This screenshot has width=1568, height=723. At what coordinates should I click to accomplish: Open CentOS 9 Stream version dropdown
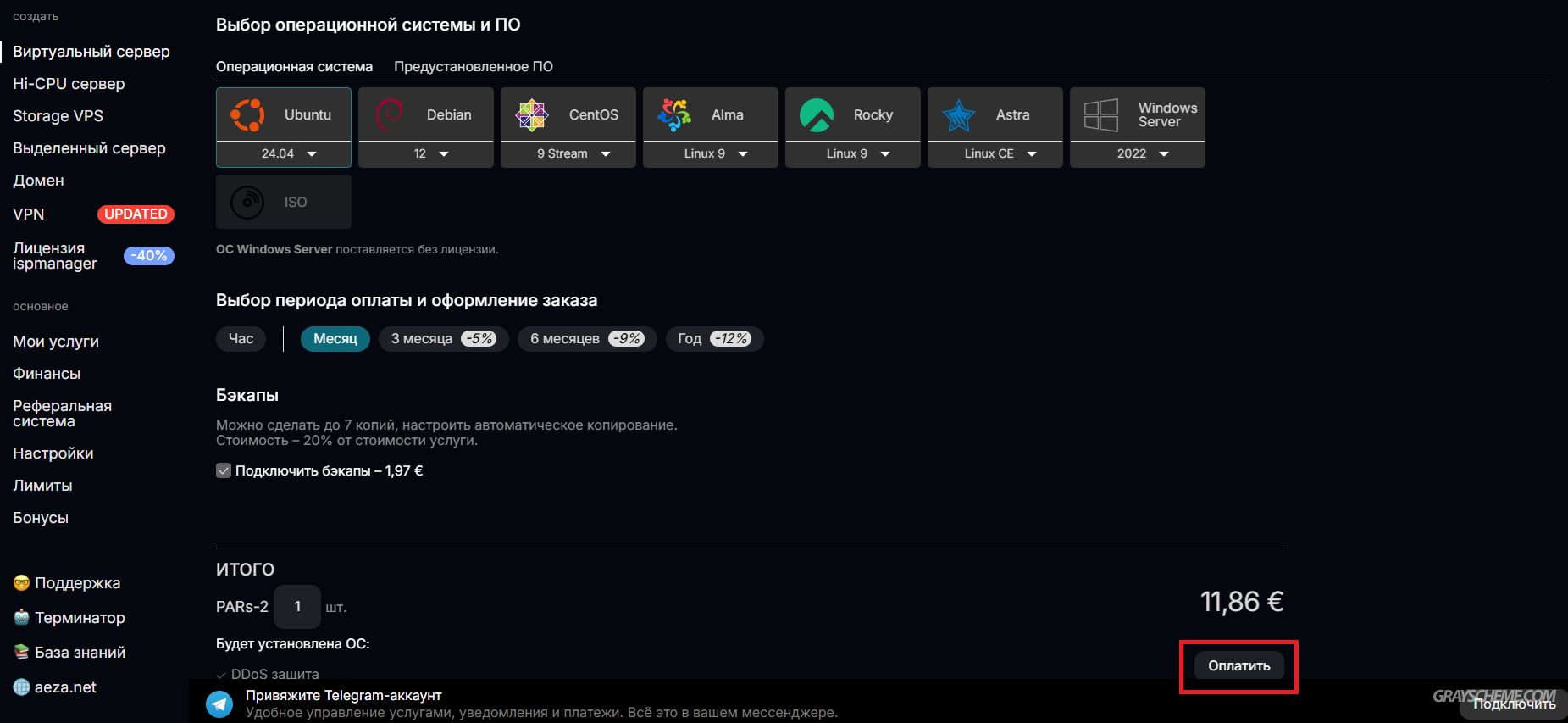[568, 154]
